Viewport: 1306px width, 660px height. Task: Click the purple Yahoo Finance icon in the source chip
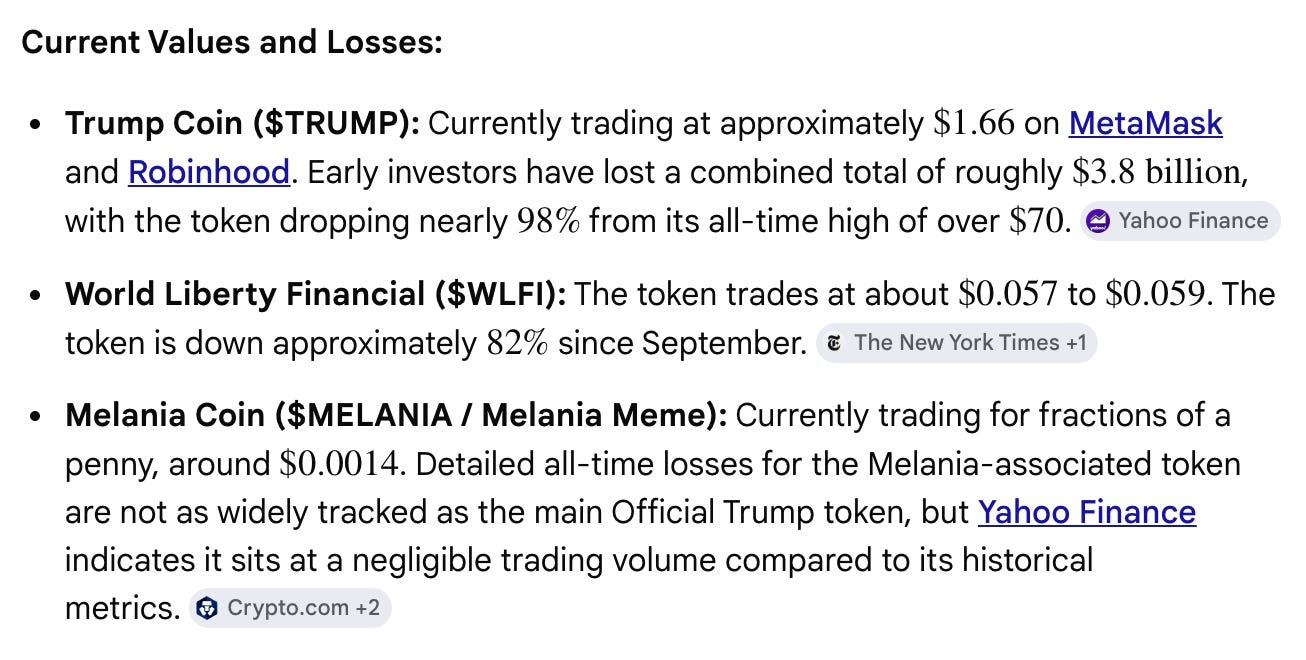click(1099, 221)
